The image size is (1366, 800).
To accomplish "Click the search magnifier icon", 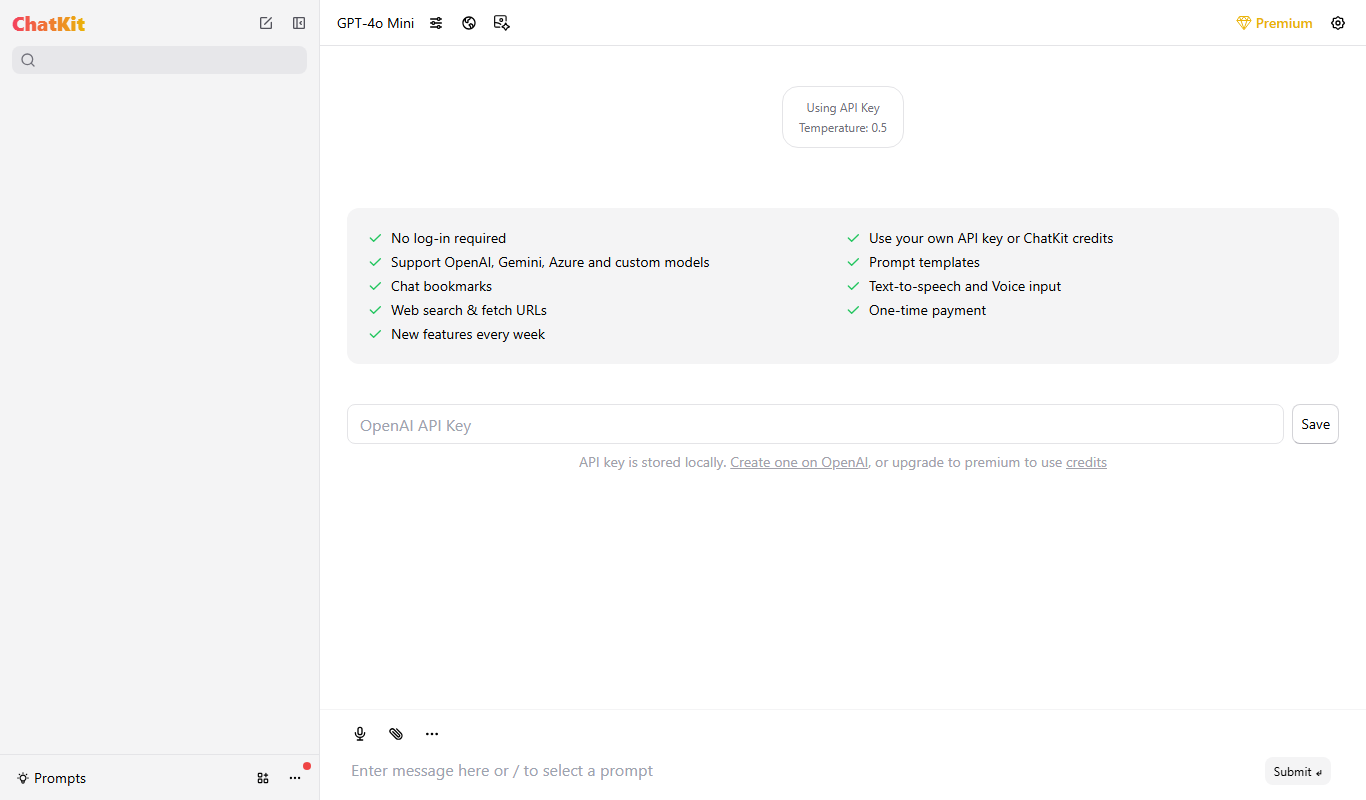I will pyautogui.click(x=28, y=60).
